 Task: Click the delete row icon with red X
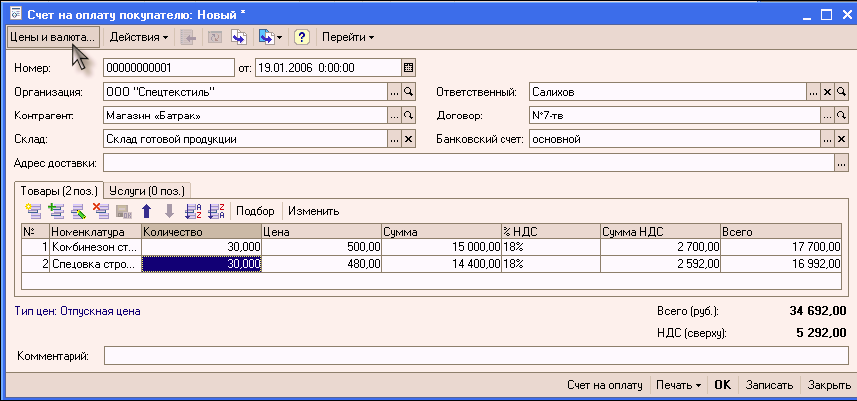pos(100,211)
